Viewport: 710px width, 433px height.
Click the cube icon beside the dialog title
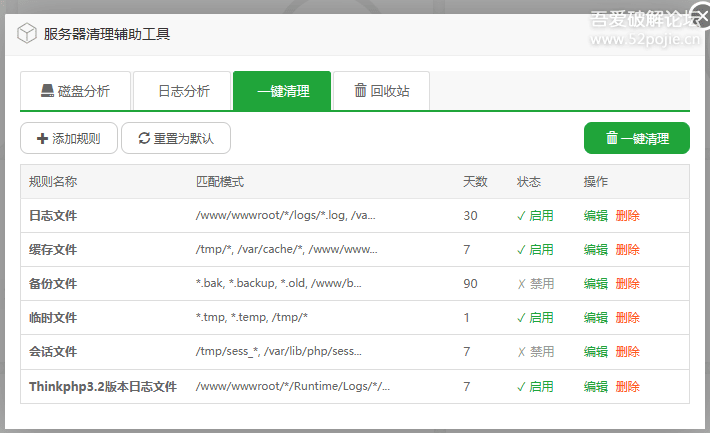[x=26, y=33]
